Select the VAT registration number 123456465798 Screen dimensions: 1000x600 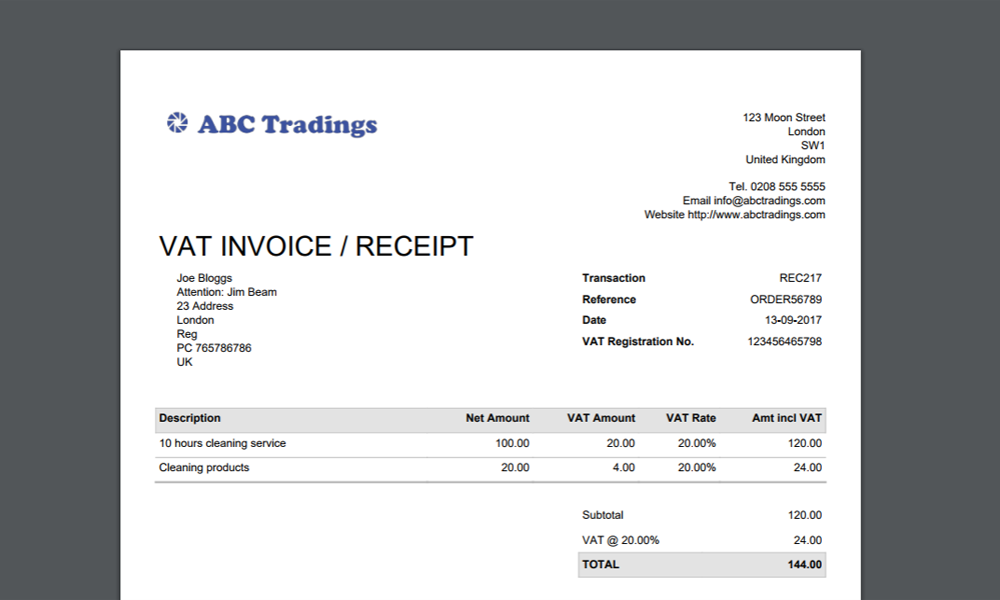tap(784, 342)
